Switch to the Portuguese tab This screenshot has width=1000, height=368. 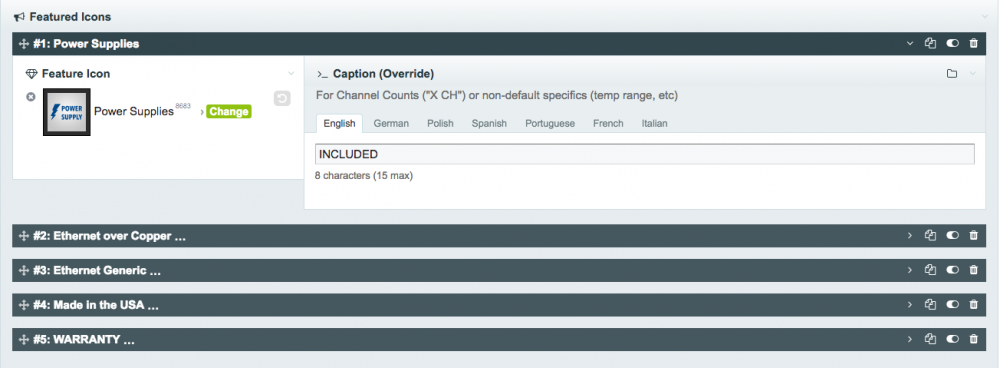(x=550, y=124)
